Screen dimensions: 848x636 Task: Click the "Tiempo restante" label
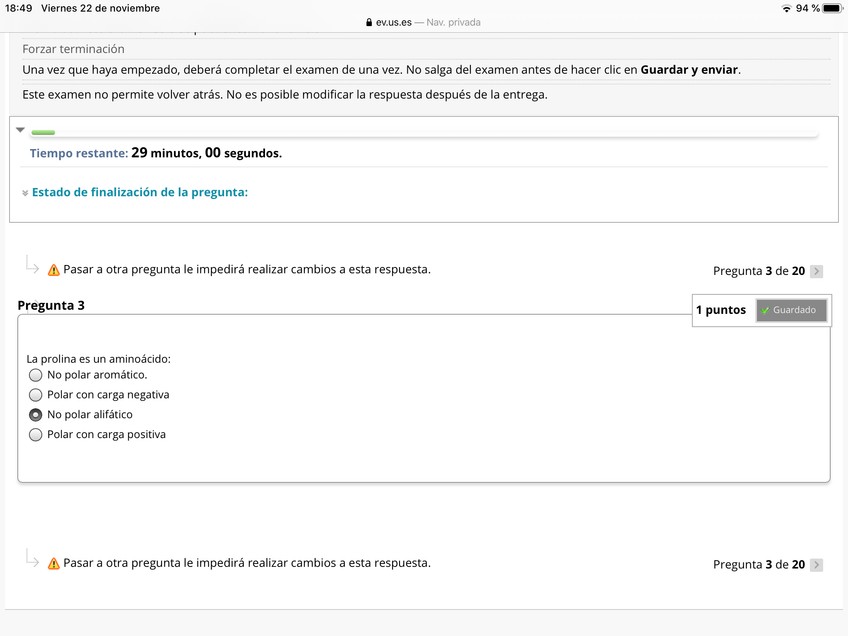79,154
